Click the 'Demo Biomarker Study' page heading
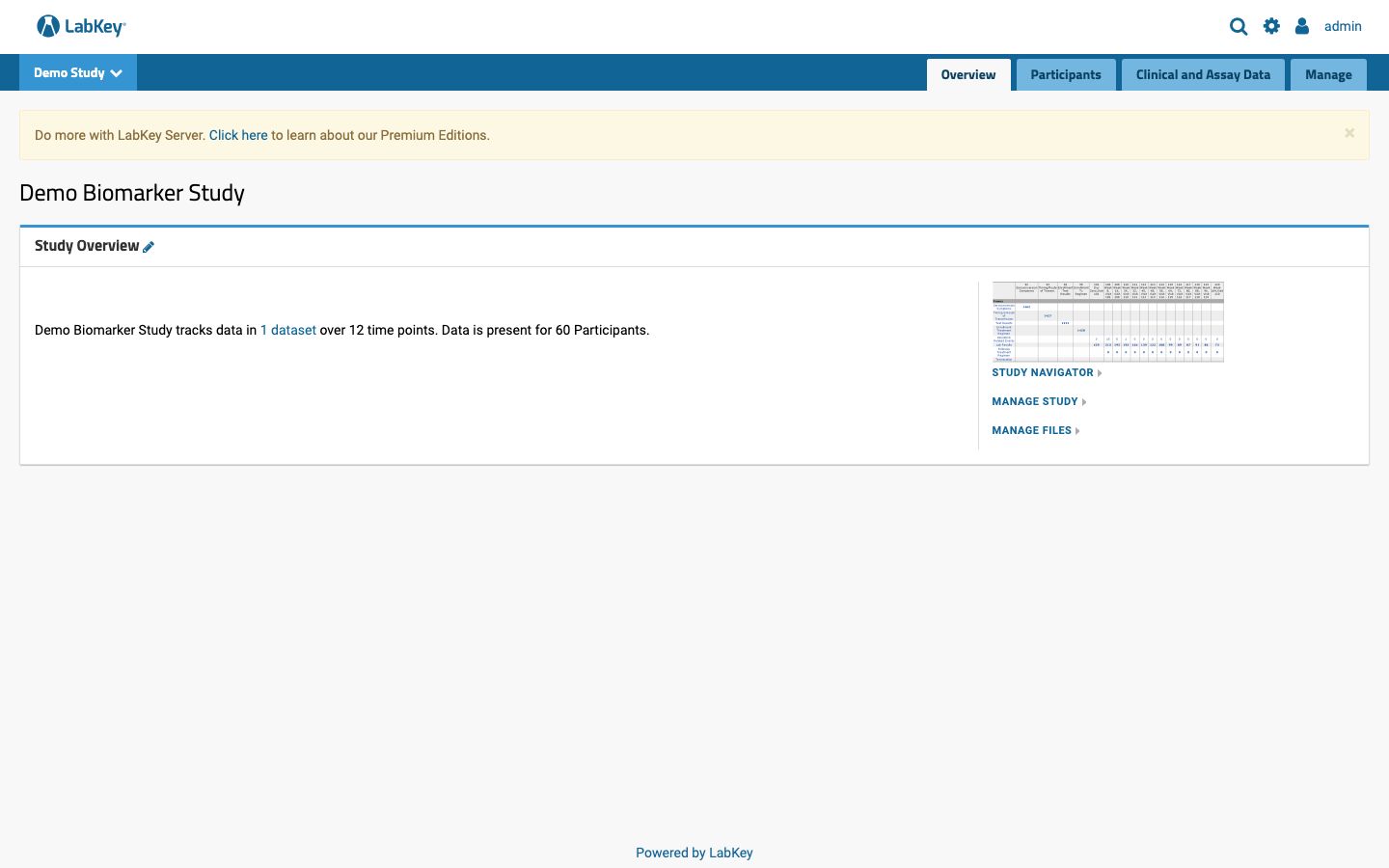The width and height of the screenshot is (1389, 868). coord(132,193)
